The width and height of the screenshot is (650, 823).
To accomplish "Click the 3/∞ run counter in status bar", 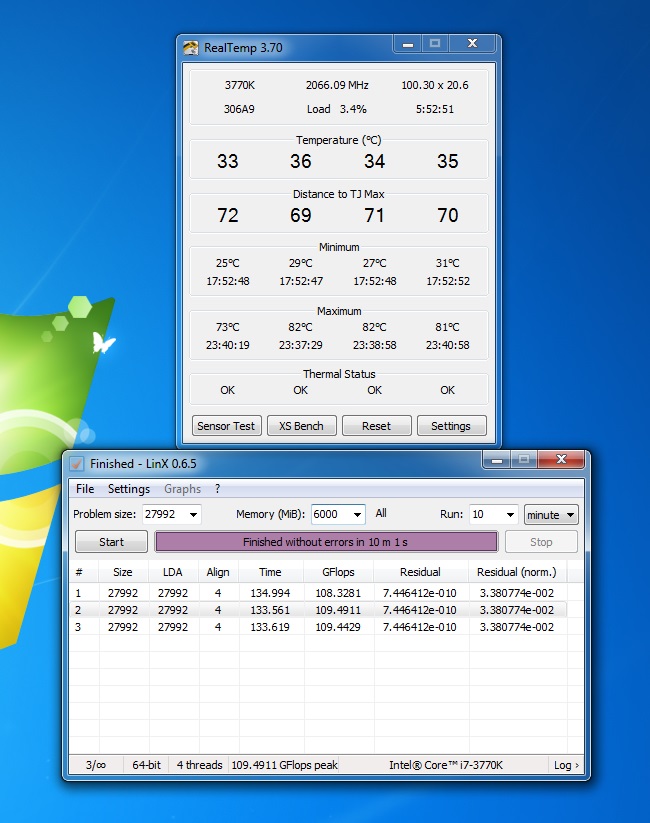I will [96, 765].
